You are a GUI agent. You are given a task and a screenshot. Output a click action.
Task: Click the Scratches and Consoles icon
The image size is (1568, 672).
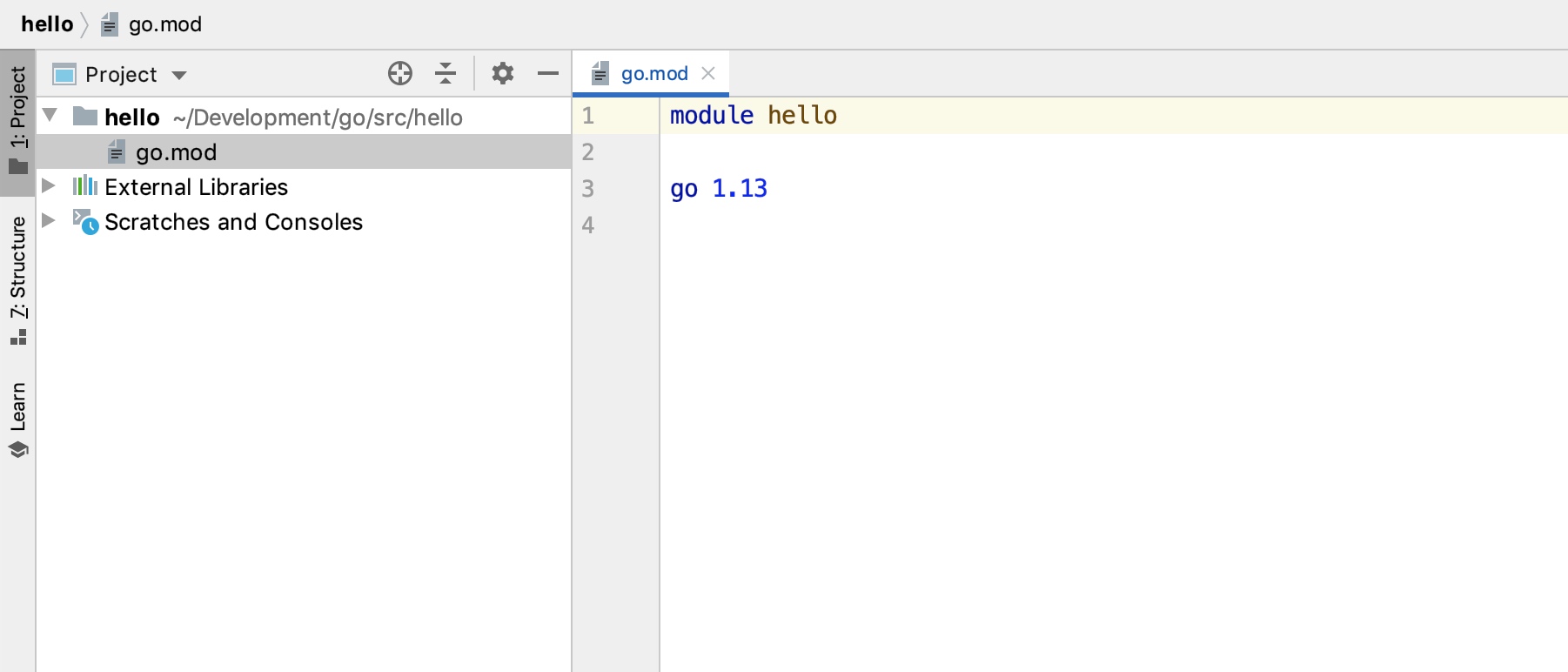(85, 222)
